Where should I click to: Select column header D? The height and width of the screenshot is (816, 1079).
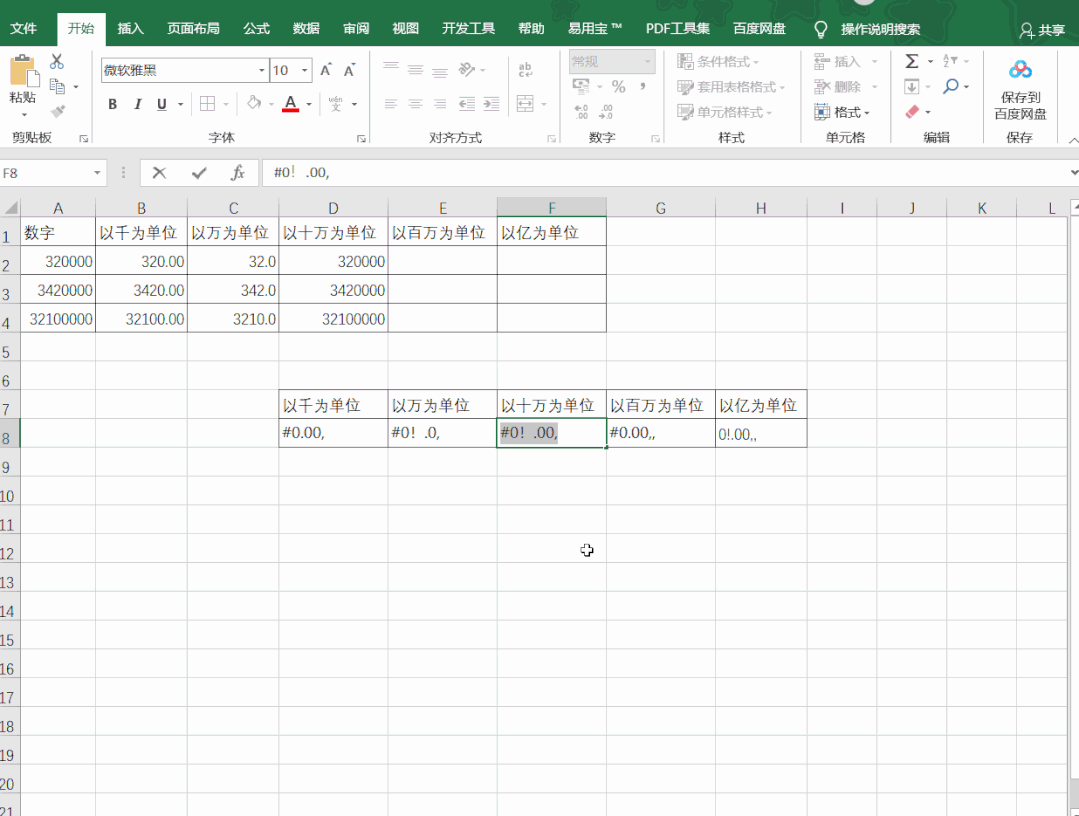pyautogui.click(x=333, y=208)
